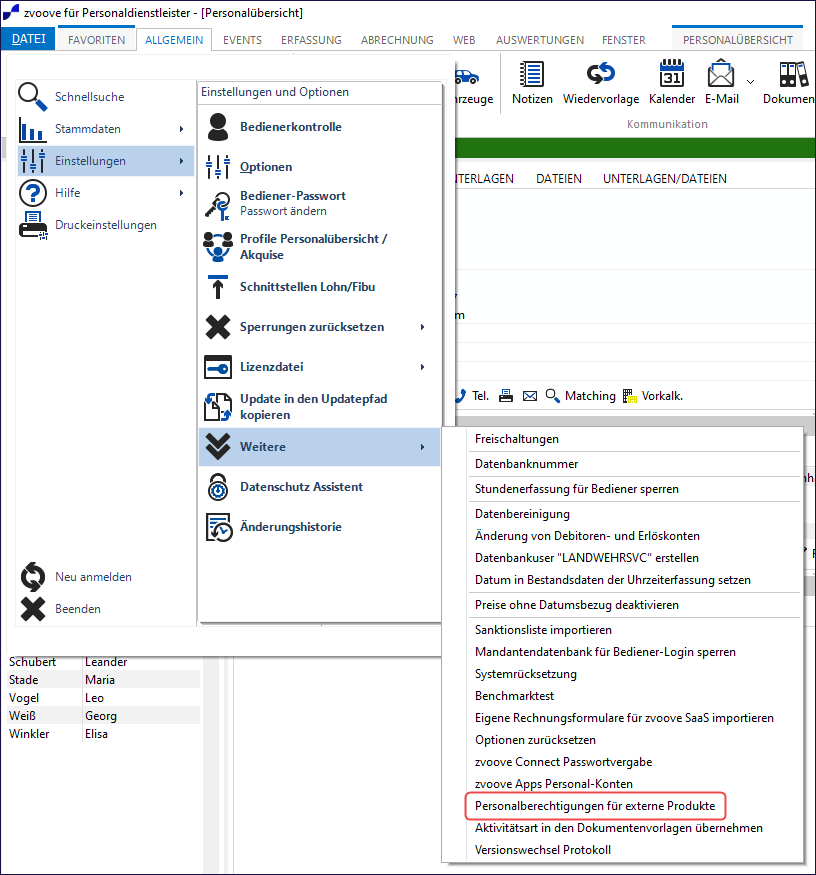Expand Sperrungen zurücksetzen submenu arrow
816x875 pixels.
pos(423,327)
